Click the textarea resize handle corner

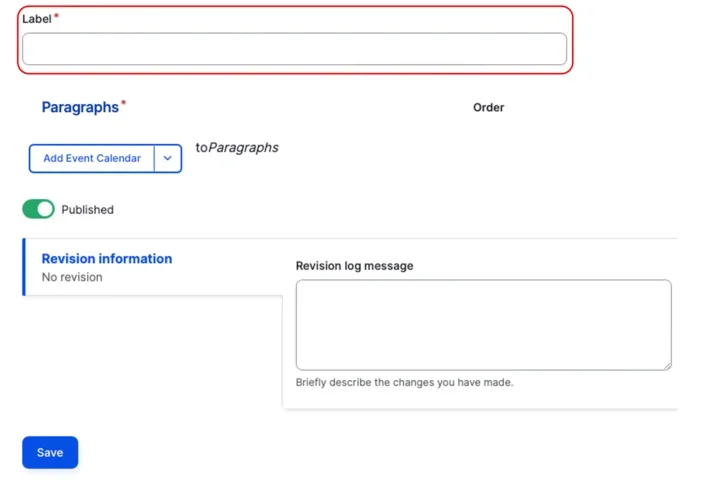coord(666,365)
